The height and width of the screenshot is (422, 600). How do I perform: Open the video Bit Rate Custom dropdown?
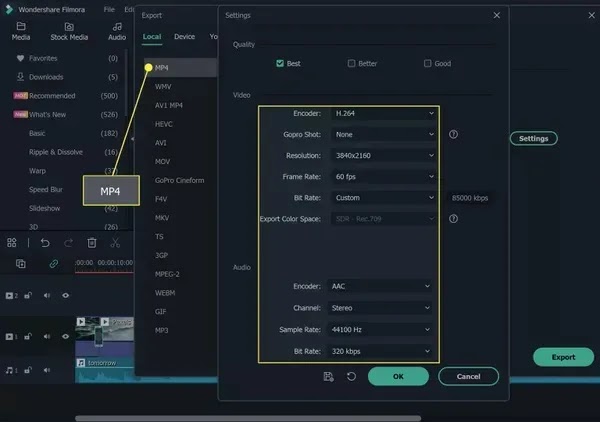coord(384,198)
